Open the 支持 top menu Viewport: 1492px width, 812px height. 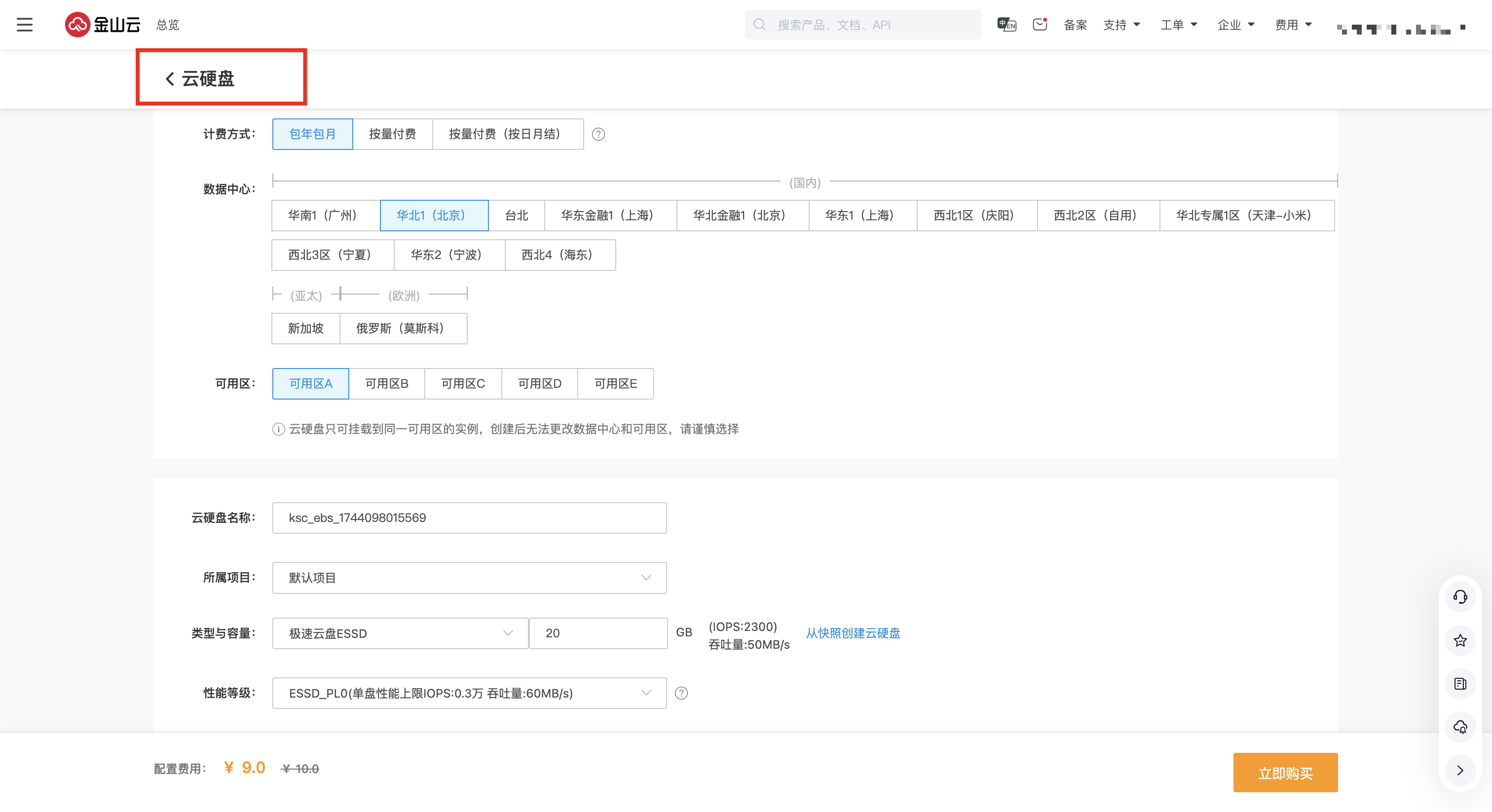1121,24
